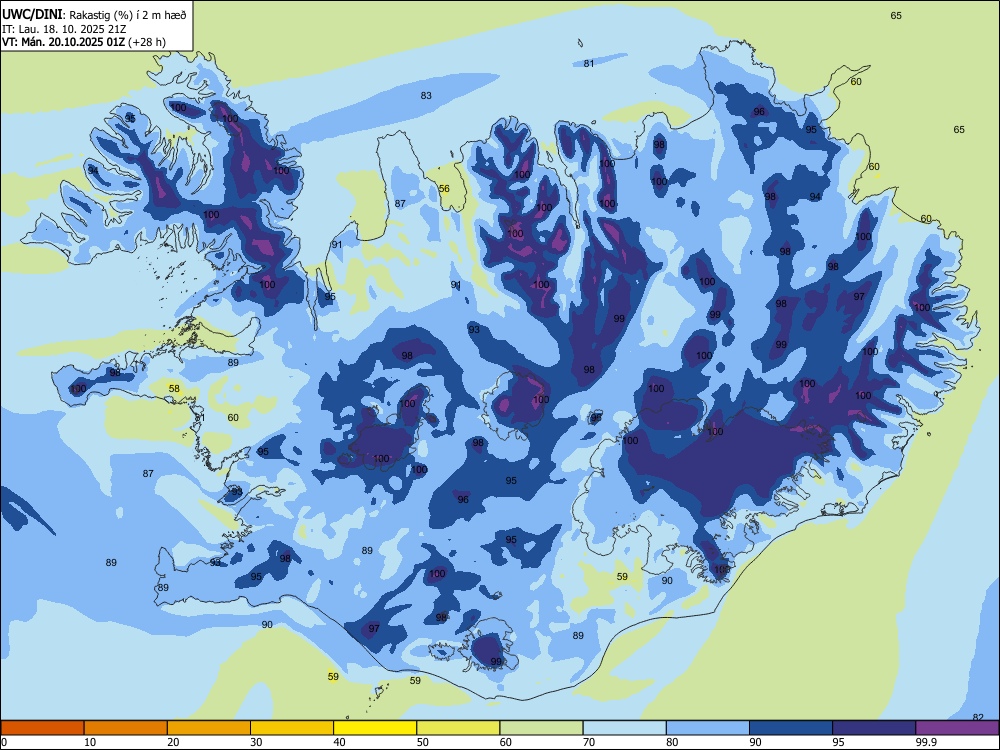Click the pale green 60–70 legend swatch
The image size is (1000, 750).
541,728
